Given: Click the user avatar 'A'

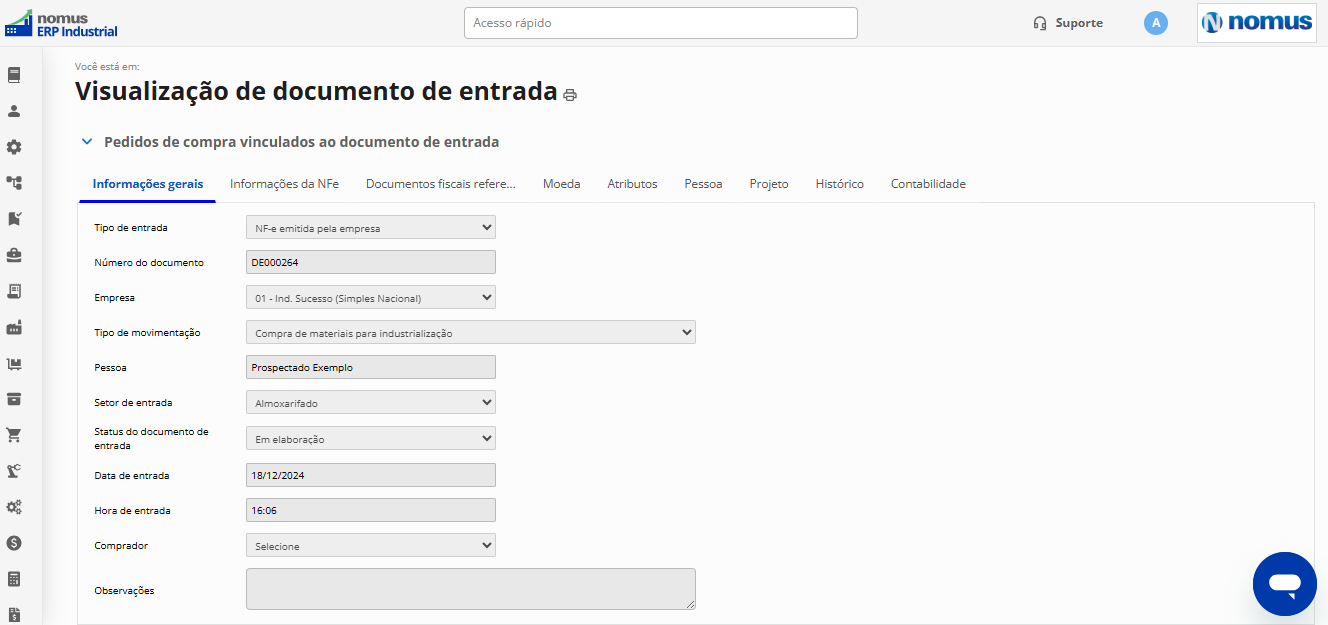Looking at the screenshot, I should [1156, 23].
